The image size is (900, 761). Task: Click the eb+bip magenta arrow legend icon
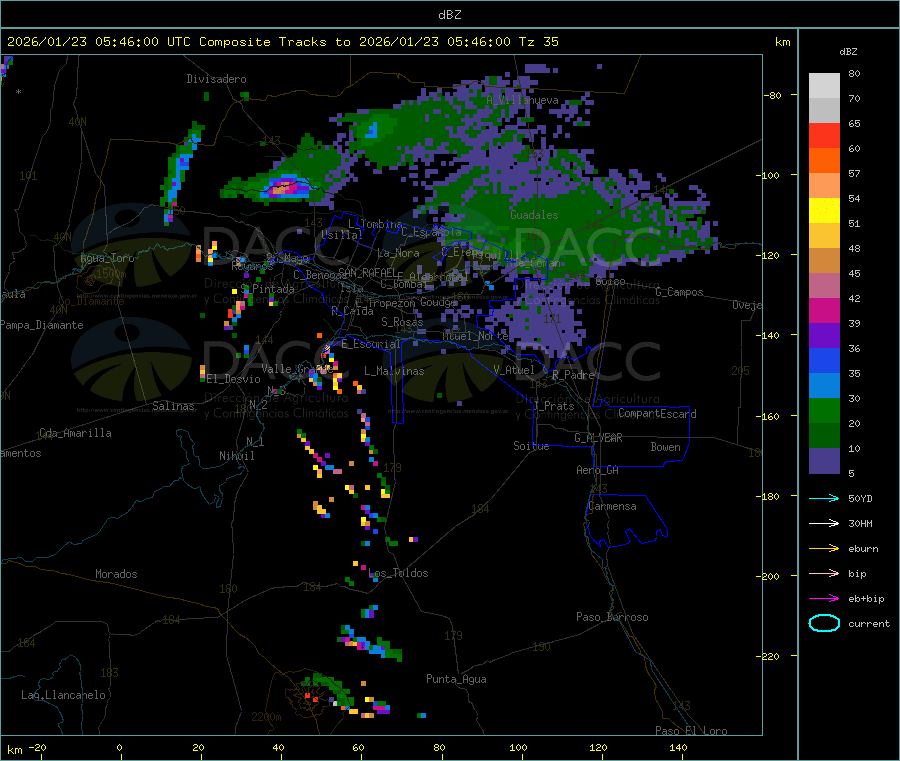(x=824, y=599)
